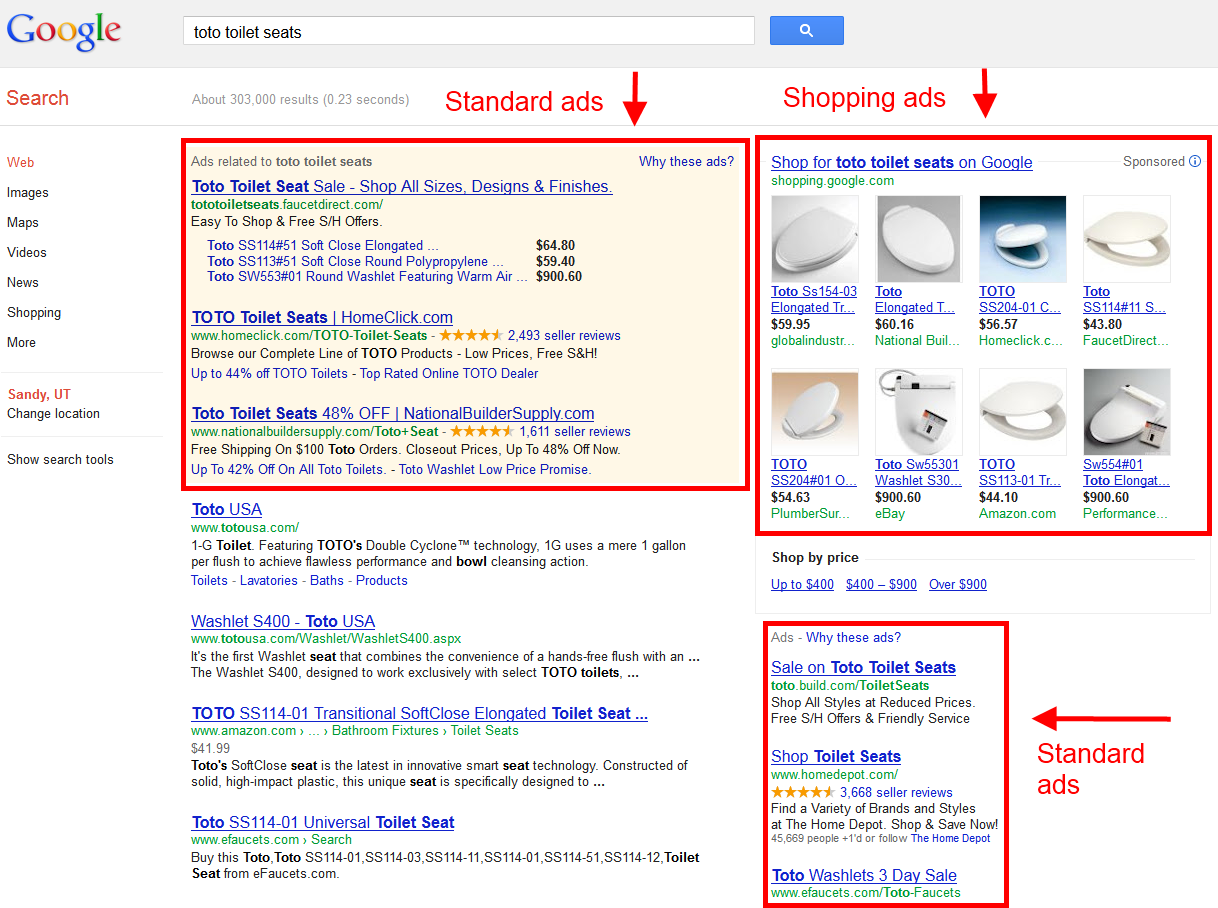The width and height of the screenshot is (1218, 908).
Task: Open Washlet S400 - Toto USA result
Action: click(283, 621)
